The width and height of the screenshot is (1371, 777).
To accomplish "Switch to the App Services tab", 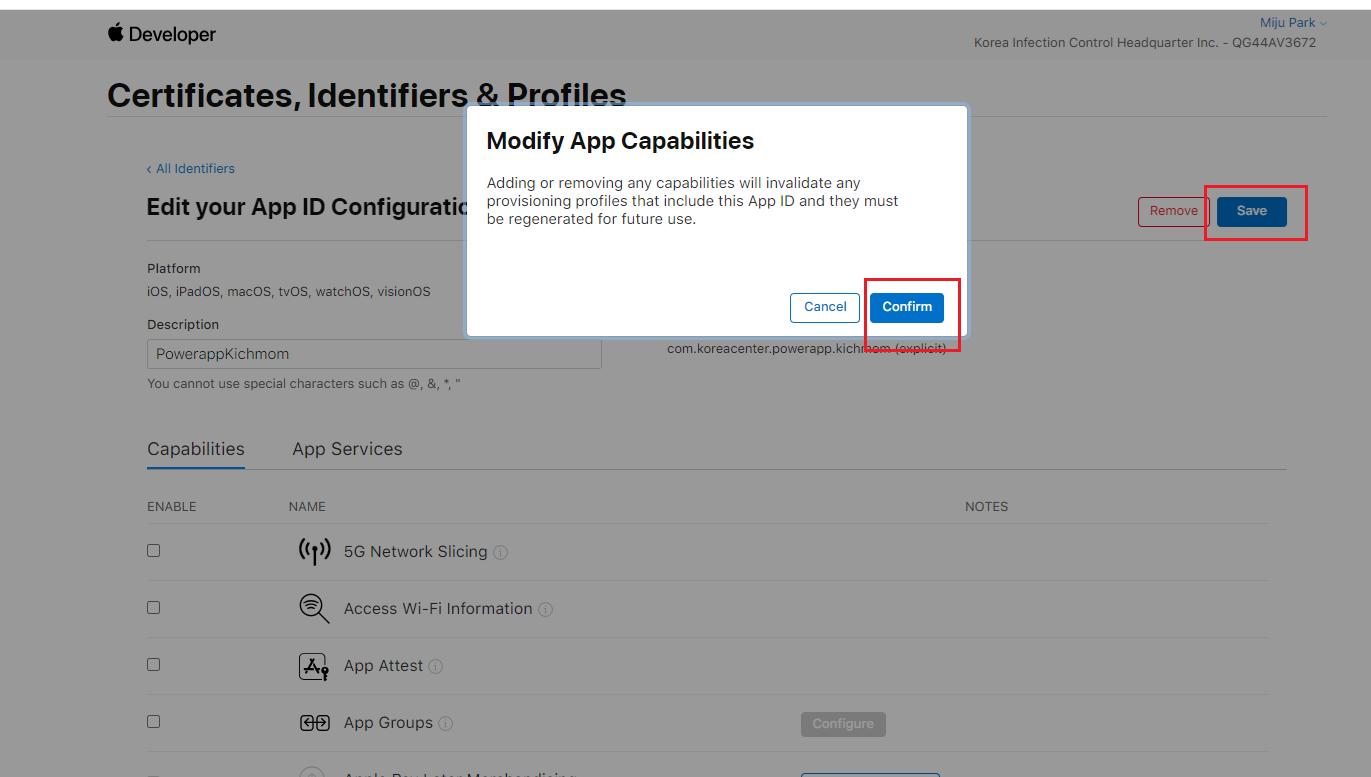I will pyautogui.click(x=347, y=449).
